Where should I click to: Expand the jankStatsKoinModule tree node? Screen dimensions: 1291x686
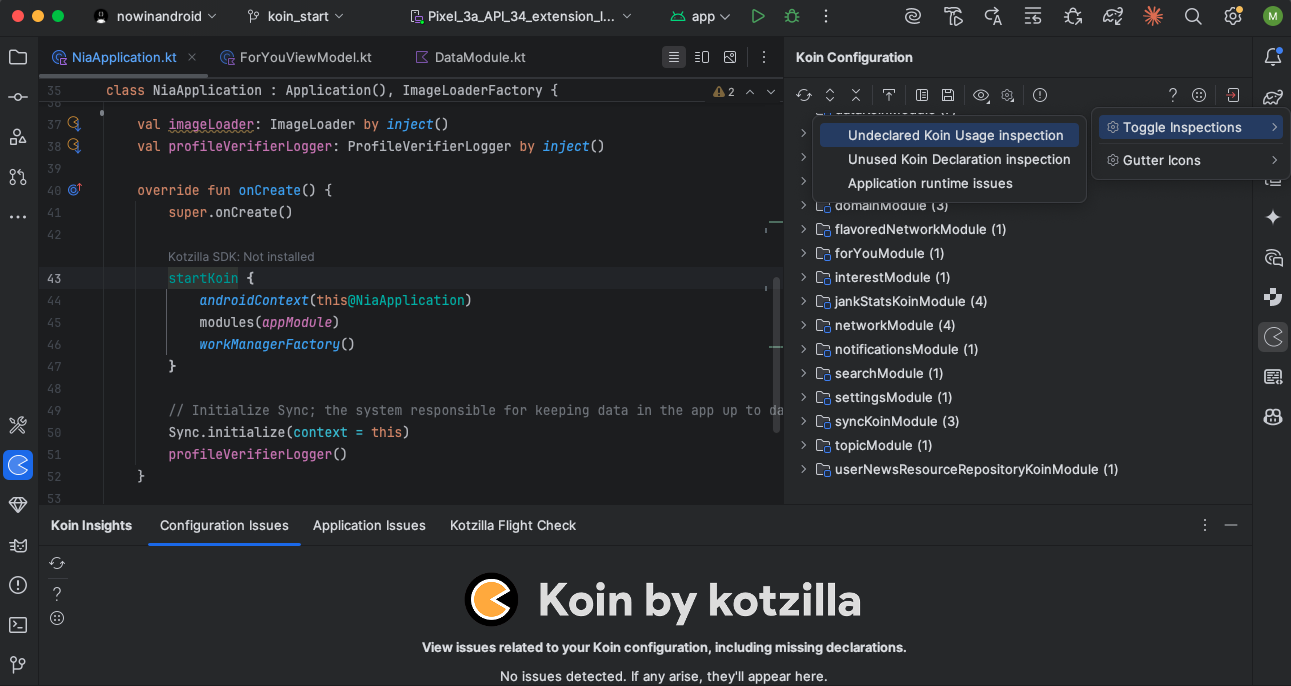[803, 301]
